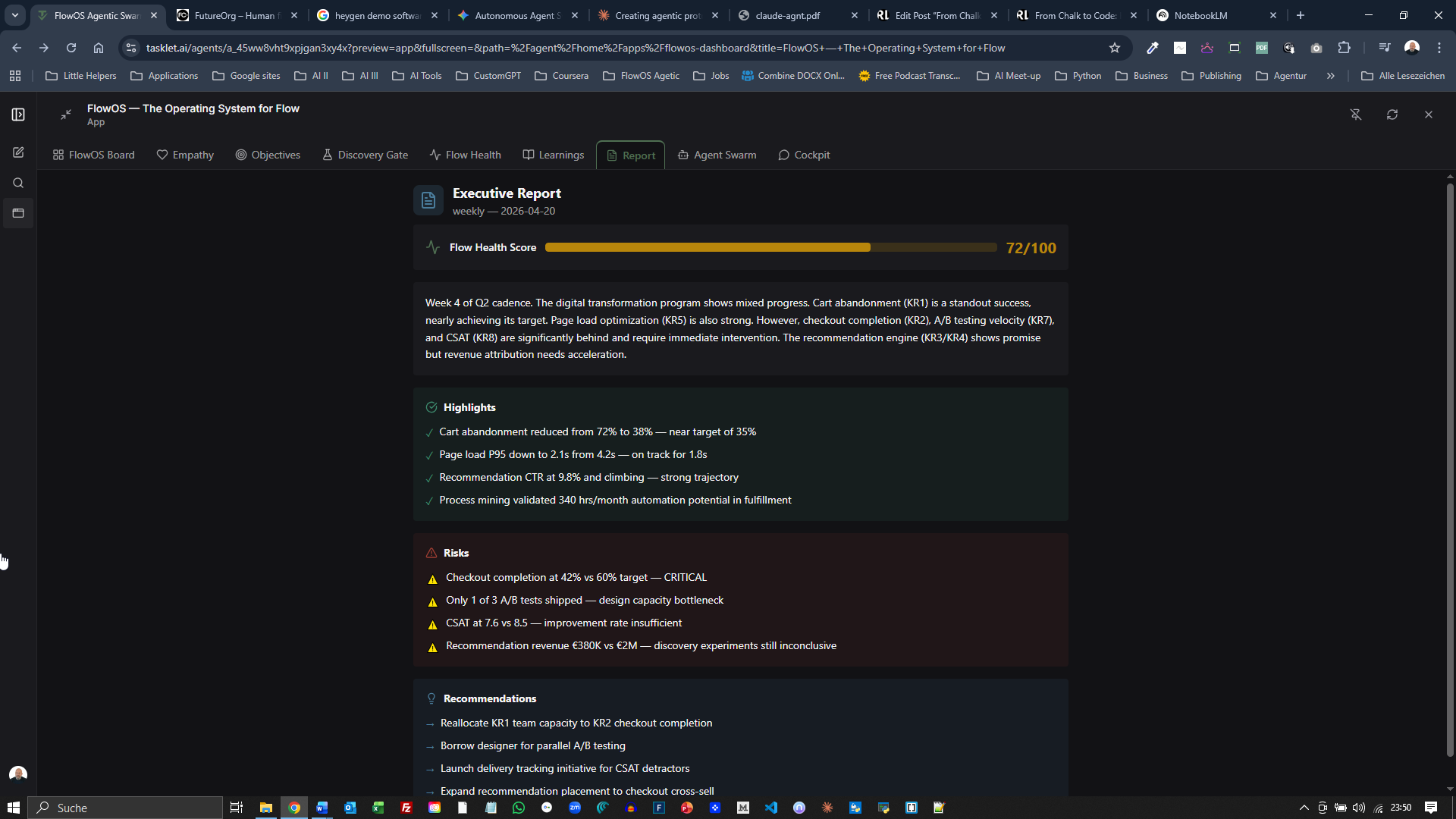Image resolution: width=1456 pixels, height=819 pixels.
Task: Toggle the left sidebar panel icon
Action: click(x=18, y=115)
